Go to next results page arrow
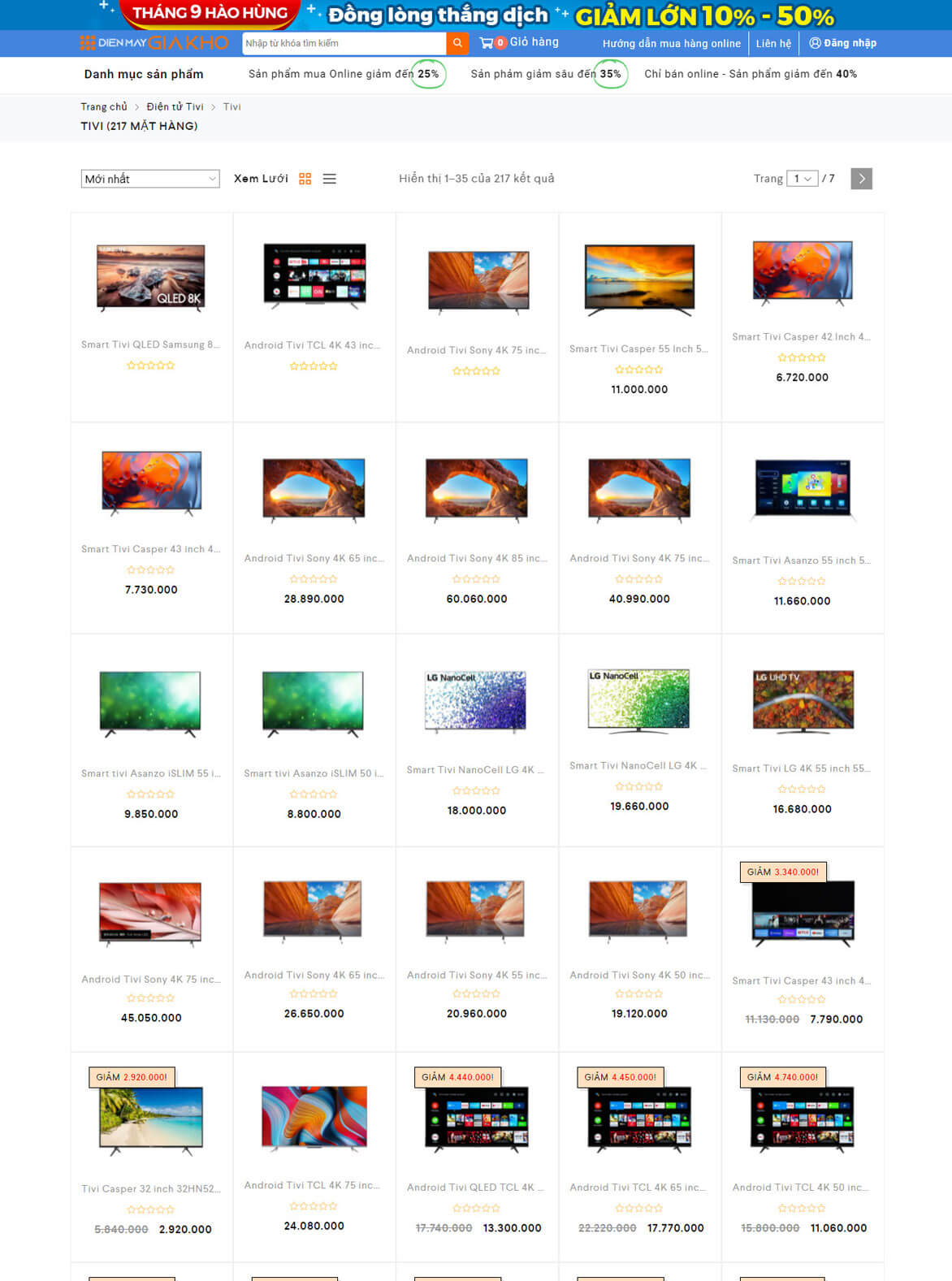This screenshot has width=952, height=1281. point(861,179)
